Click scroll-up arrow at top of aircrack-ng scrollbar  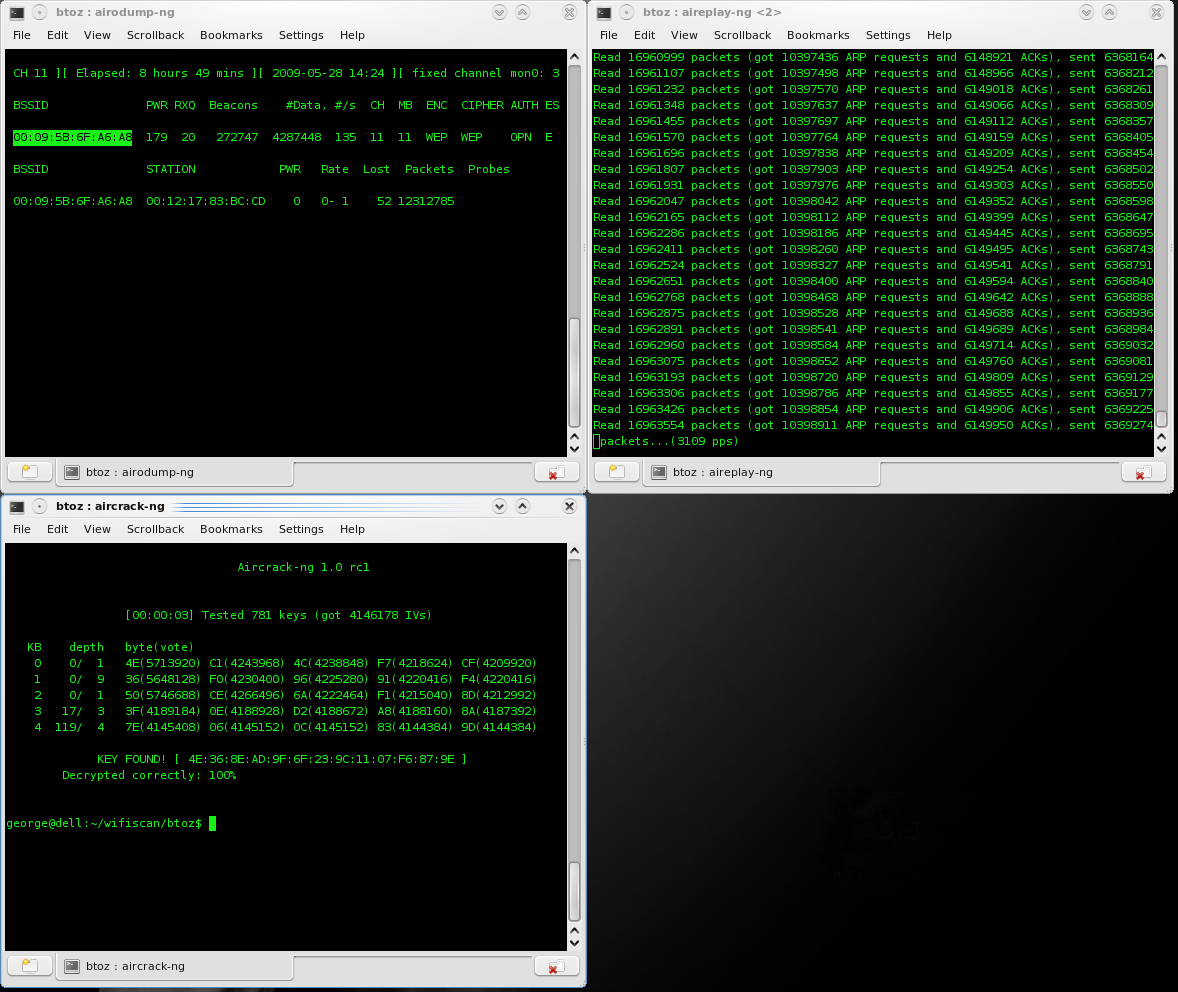[x=575, y=550]
